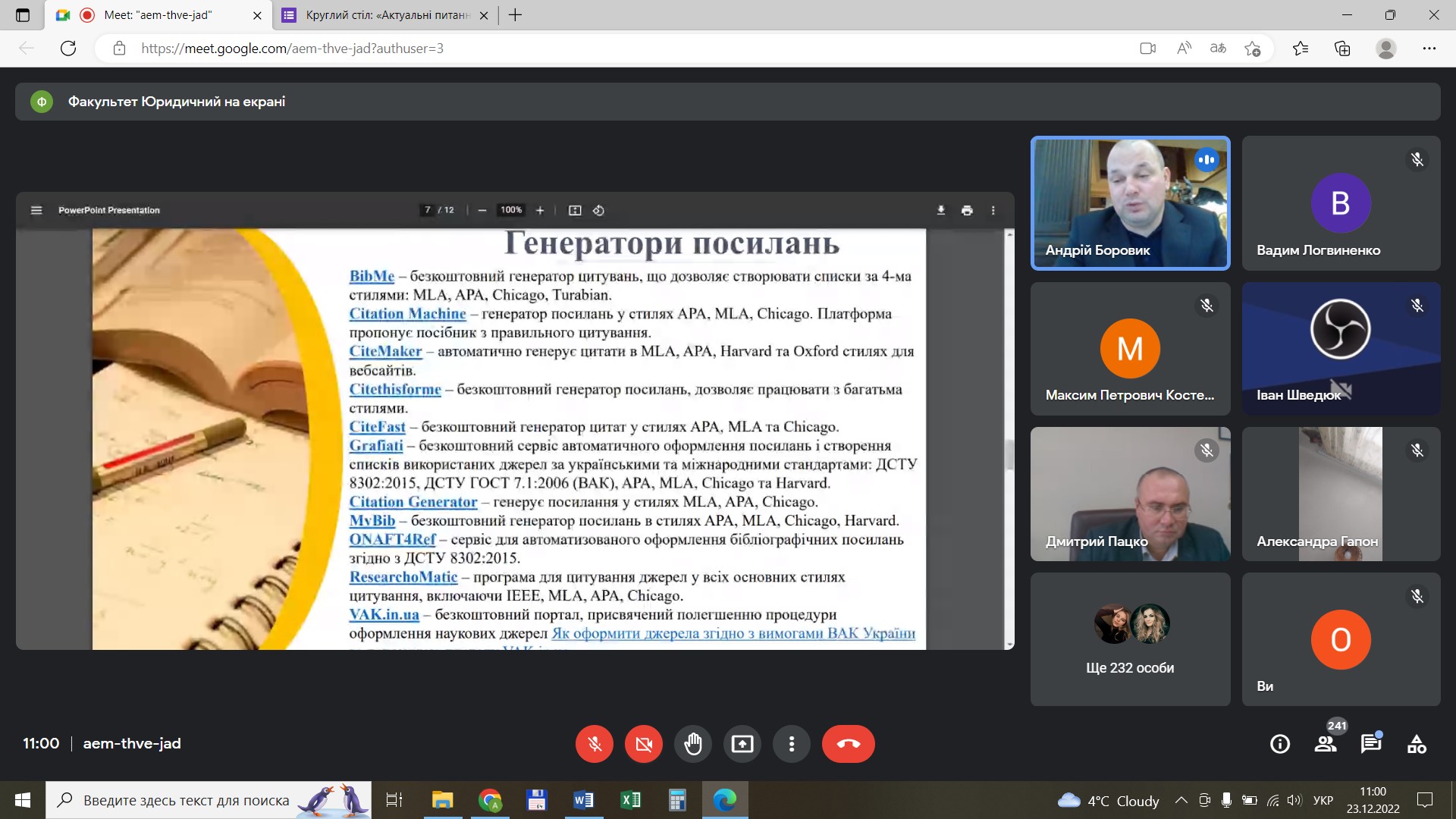The width and height of the screenshot is (1456, 819).
Task: Select your own 'Ви' tile
Action: tap(1341, 639)
